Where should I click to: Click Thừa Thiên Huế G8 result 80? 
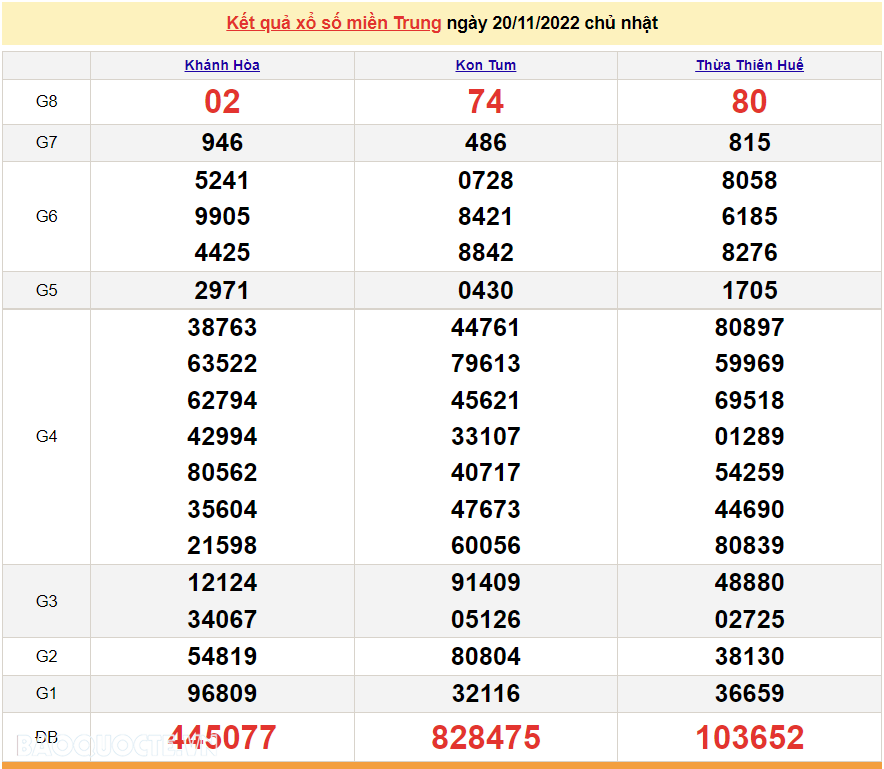coord(749,102)
